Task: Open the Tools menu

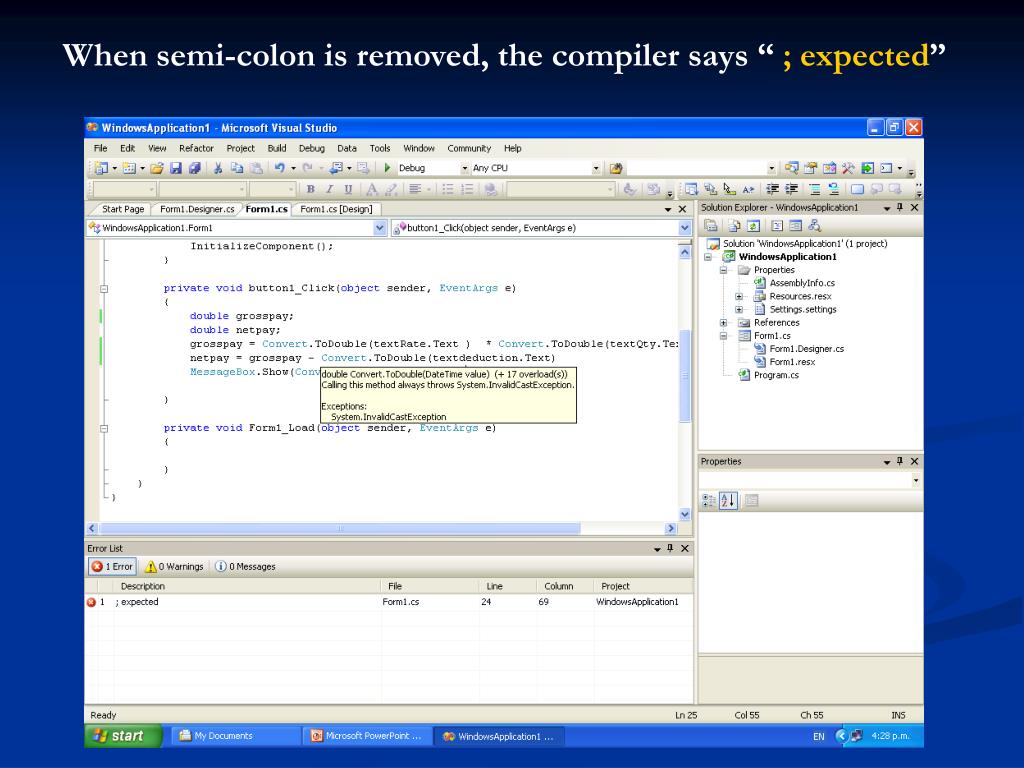Action: (379, 148)
